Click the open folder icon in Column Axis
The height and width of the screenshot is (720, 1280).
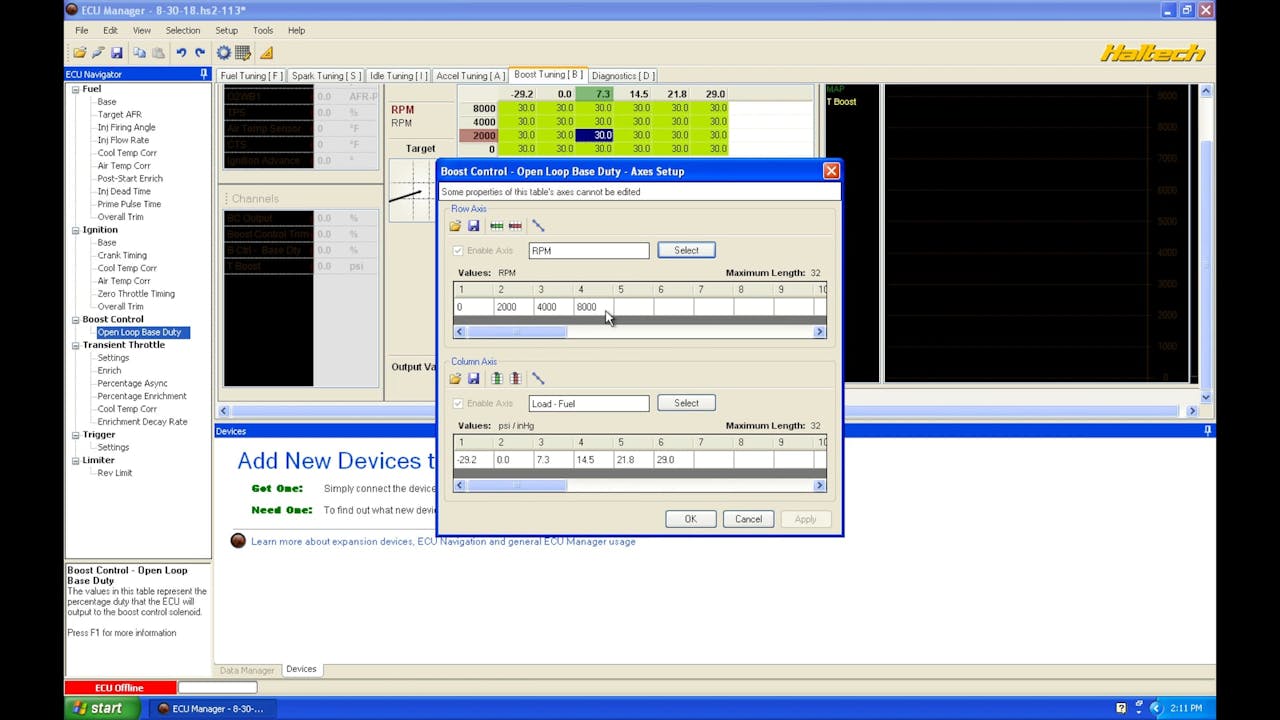point(455,379)
